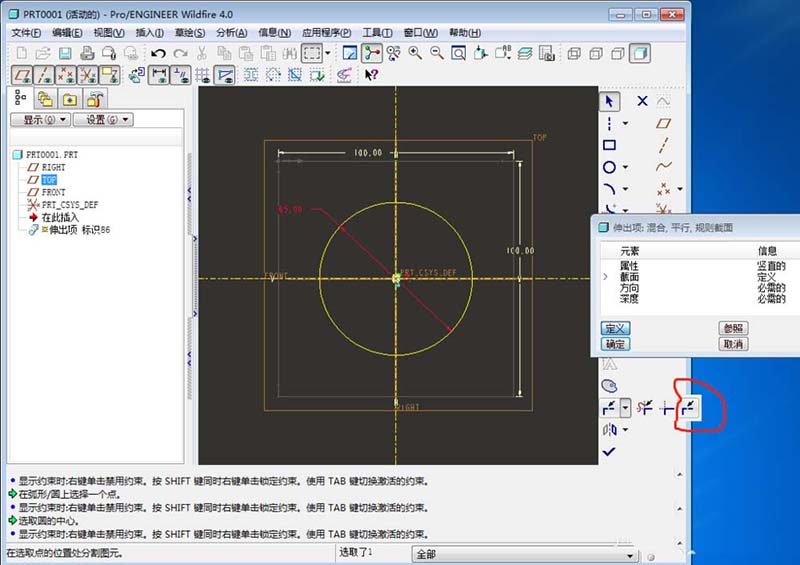Click the sketch palette oval icon
Viewport: 800px width, 565px height.
coord(609,386)
